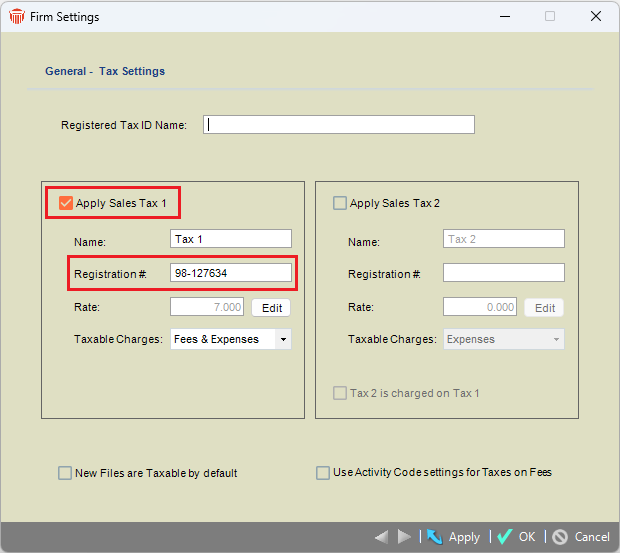This screenshot has width=620, height=553.
Task: Click the green OK checkmark icon
Action: tap(505, 537)
